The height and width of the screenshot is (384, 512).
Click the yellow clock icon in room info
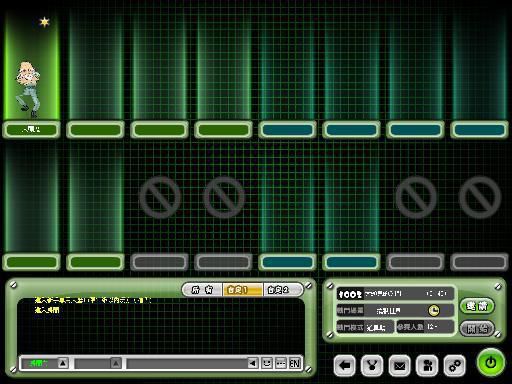click(433, 310)
